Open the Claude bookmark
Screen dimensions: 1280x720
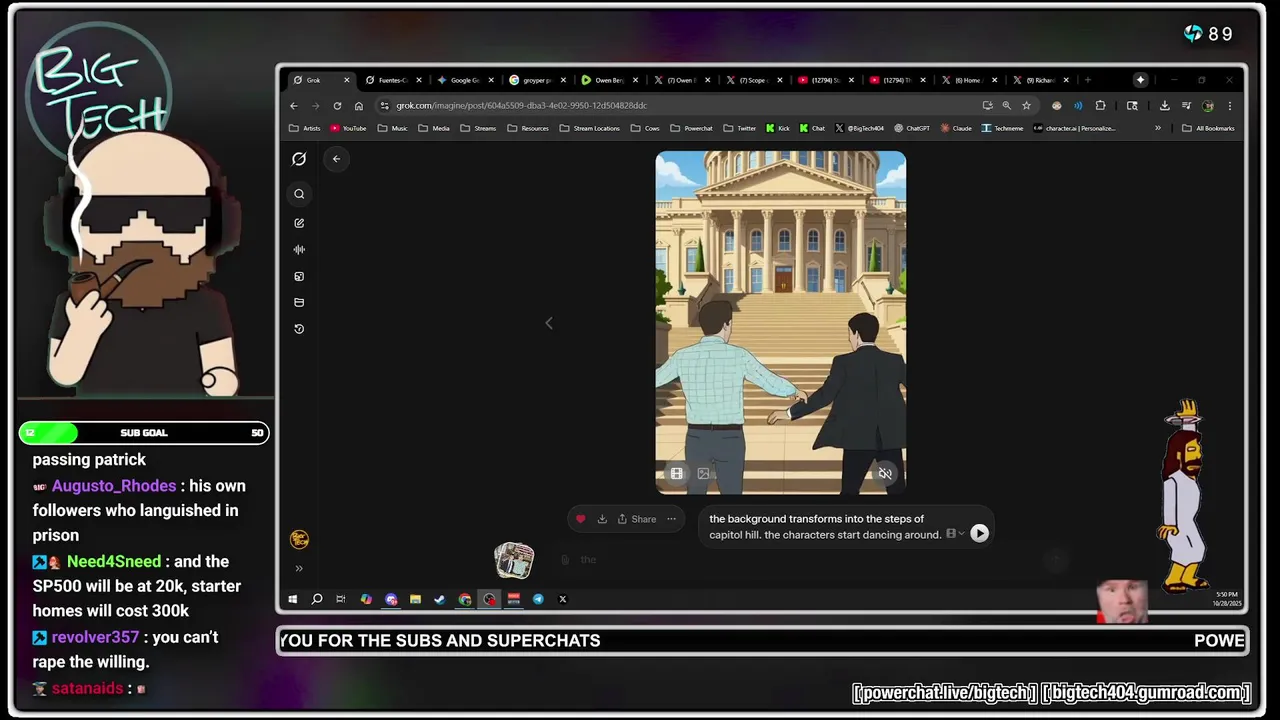click(956, 128)
